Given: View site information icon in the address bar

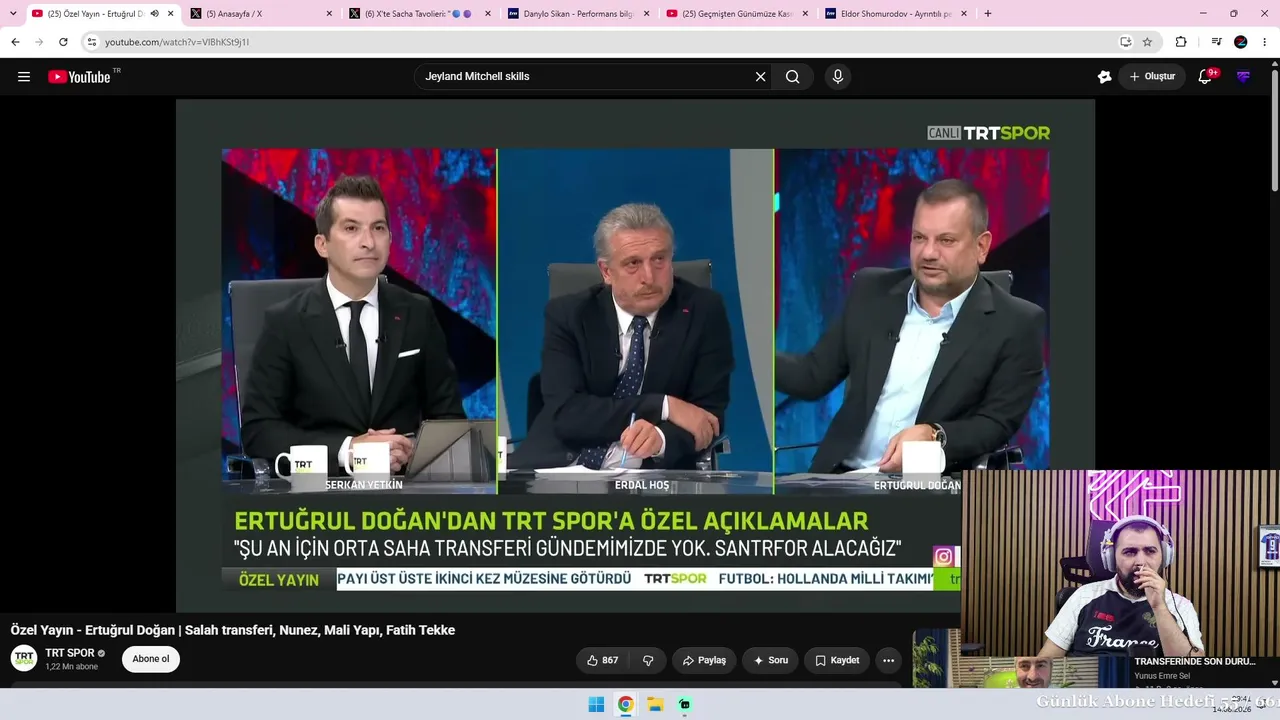Looking at the screenshot, I should (x=92, y=42).
